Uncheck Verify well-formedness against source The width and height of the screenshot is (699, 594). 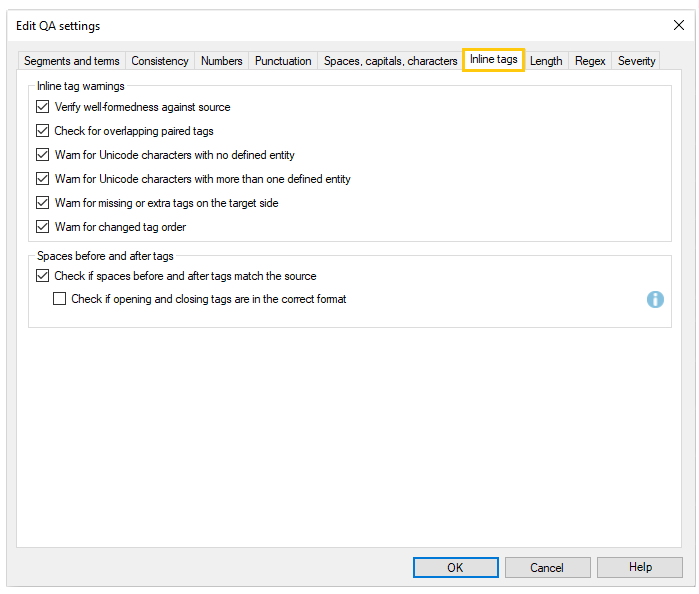point(42,107)
